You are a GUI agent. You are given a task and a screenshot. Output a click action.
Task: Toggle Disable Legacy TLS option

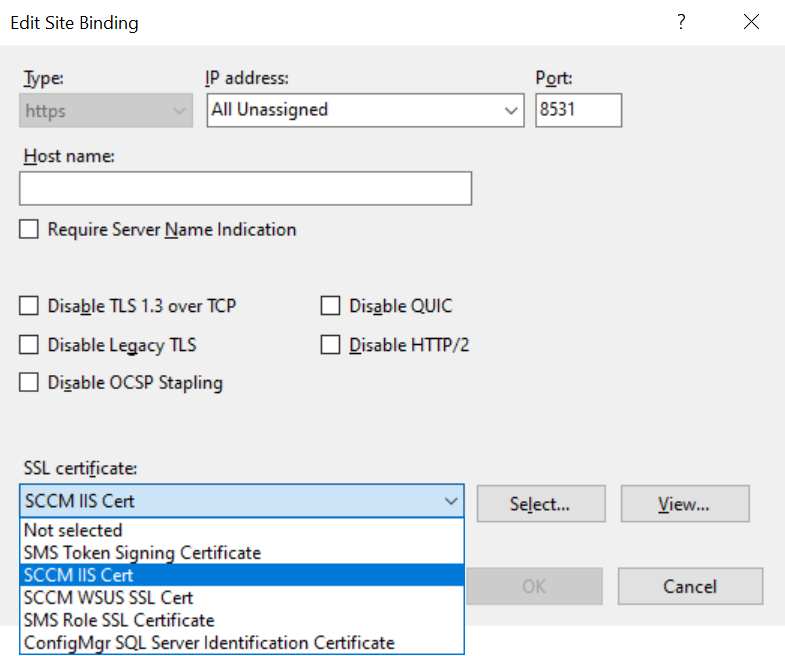click(x=29, y=345)
